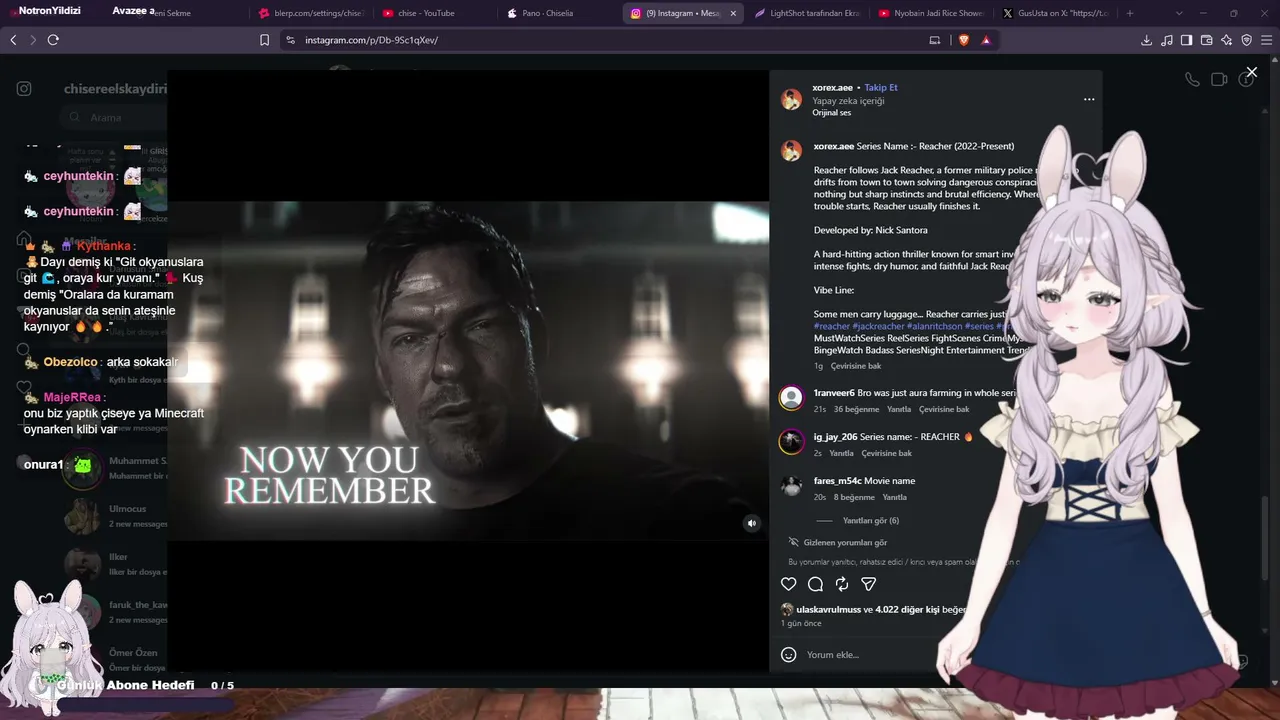Screen dimensions: 1280x720
Task: Click the Reacher video to pause playback
Action: click(x=468, y=370)
